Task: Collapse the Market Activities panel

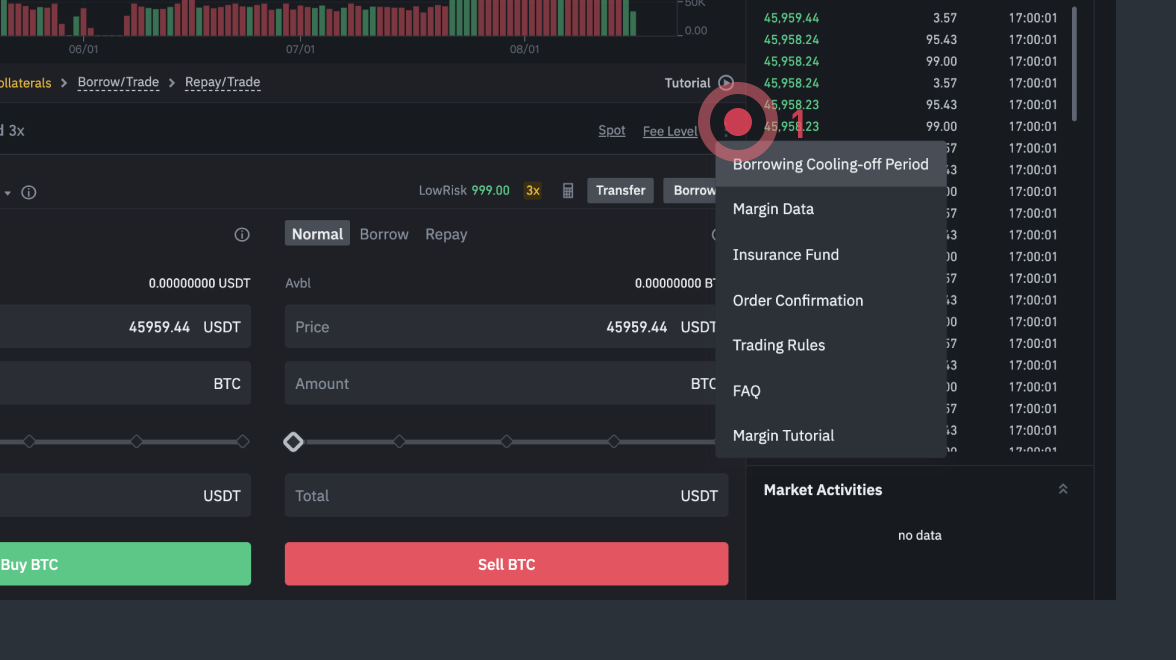Action: (1063, 489)
